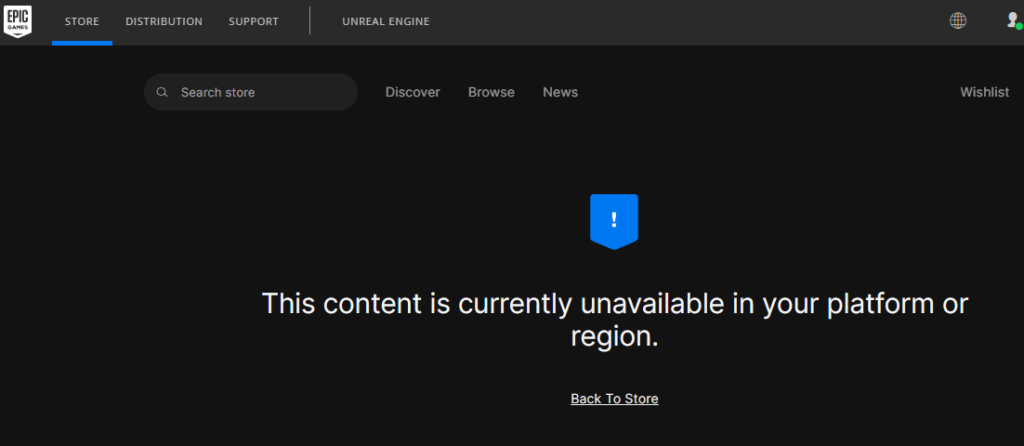This screenshot has height=446, width=1024.
Task: Follow the Back To Store link
Action: tap(615, 398)
